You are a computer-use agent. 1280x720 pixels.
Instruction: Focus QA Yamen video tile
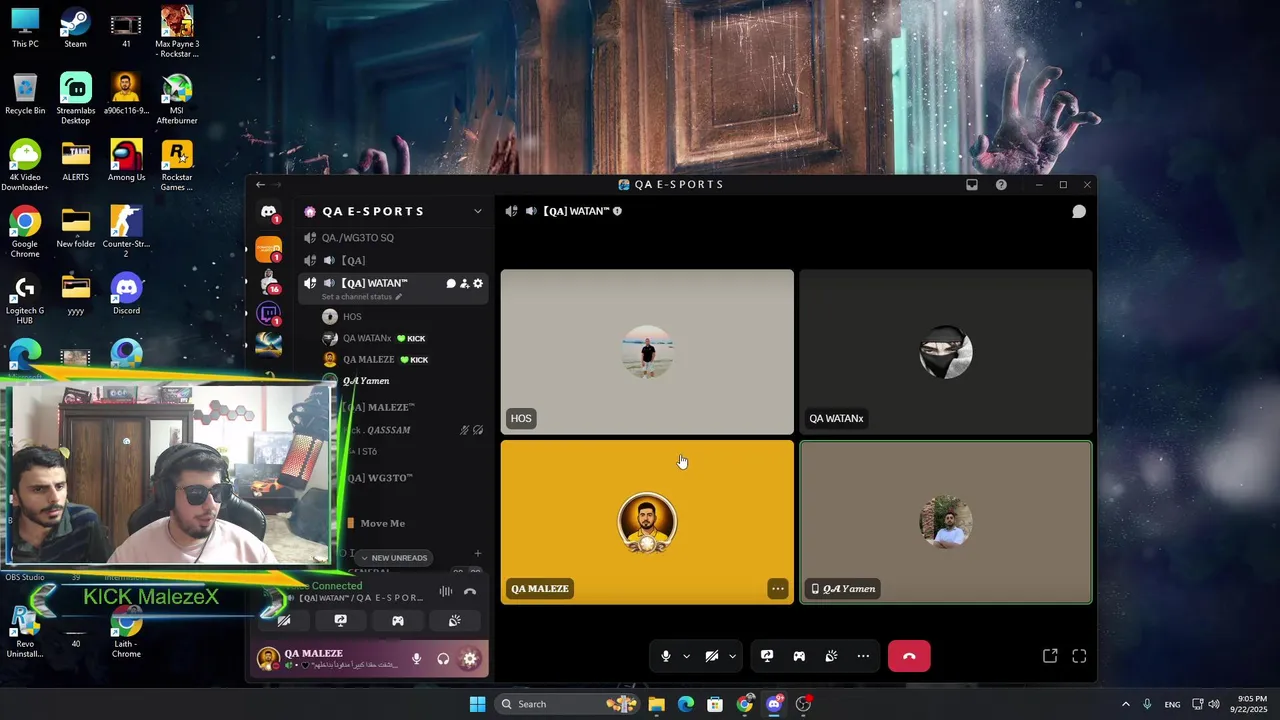tap(946, 522)
